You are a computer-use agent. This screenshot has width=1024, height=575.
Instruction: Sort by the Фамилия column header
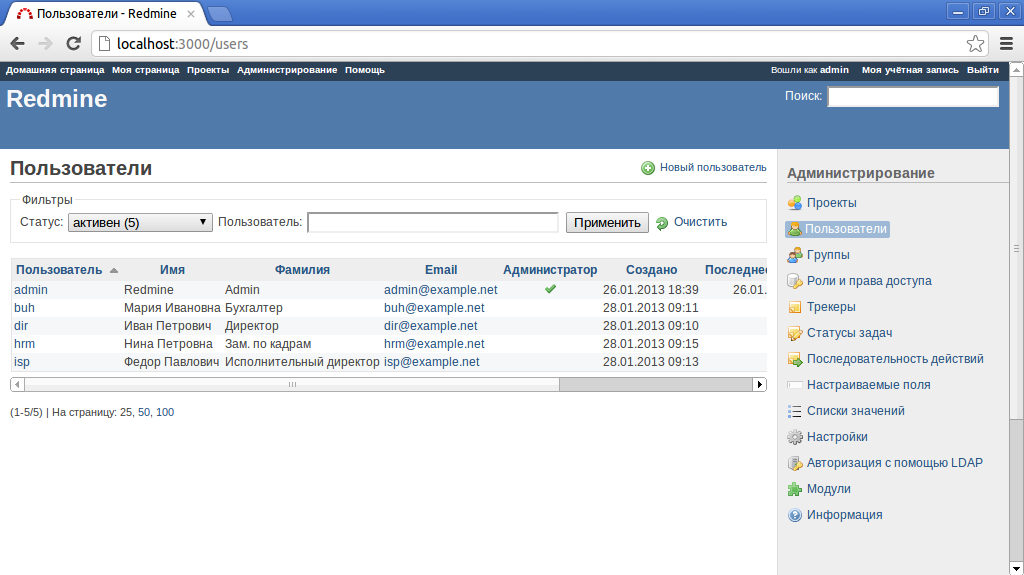click(302, 270)
